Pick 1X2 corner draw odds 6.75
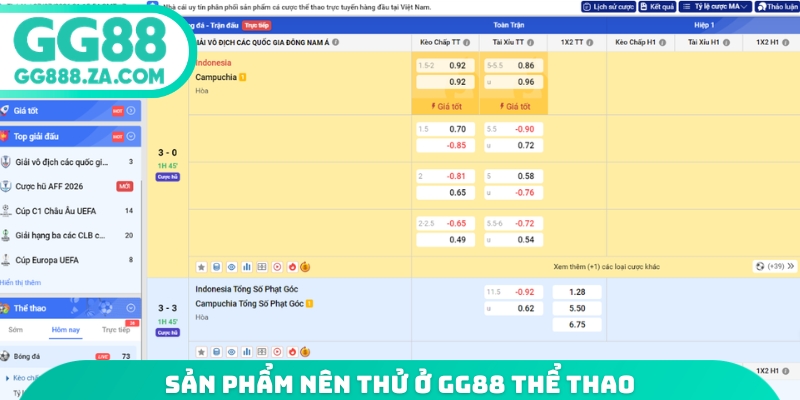Image resolution: width=800 pixels, height=400 pixels. point(577,325)
